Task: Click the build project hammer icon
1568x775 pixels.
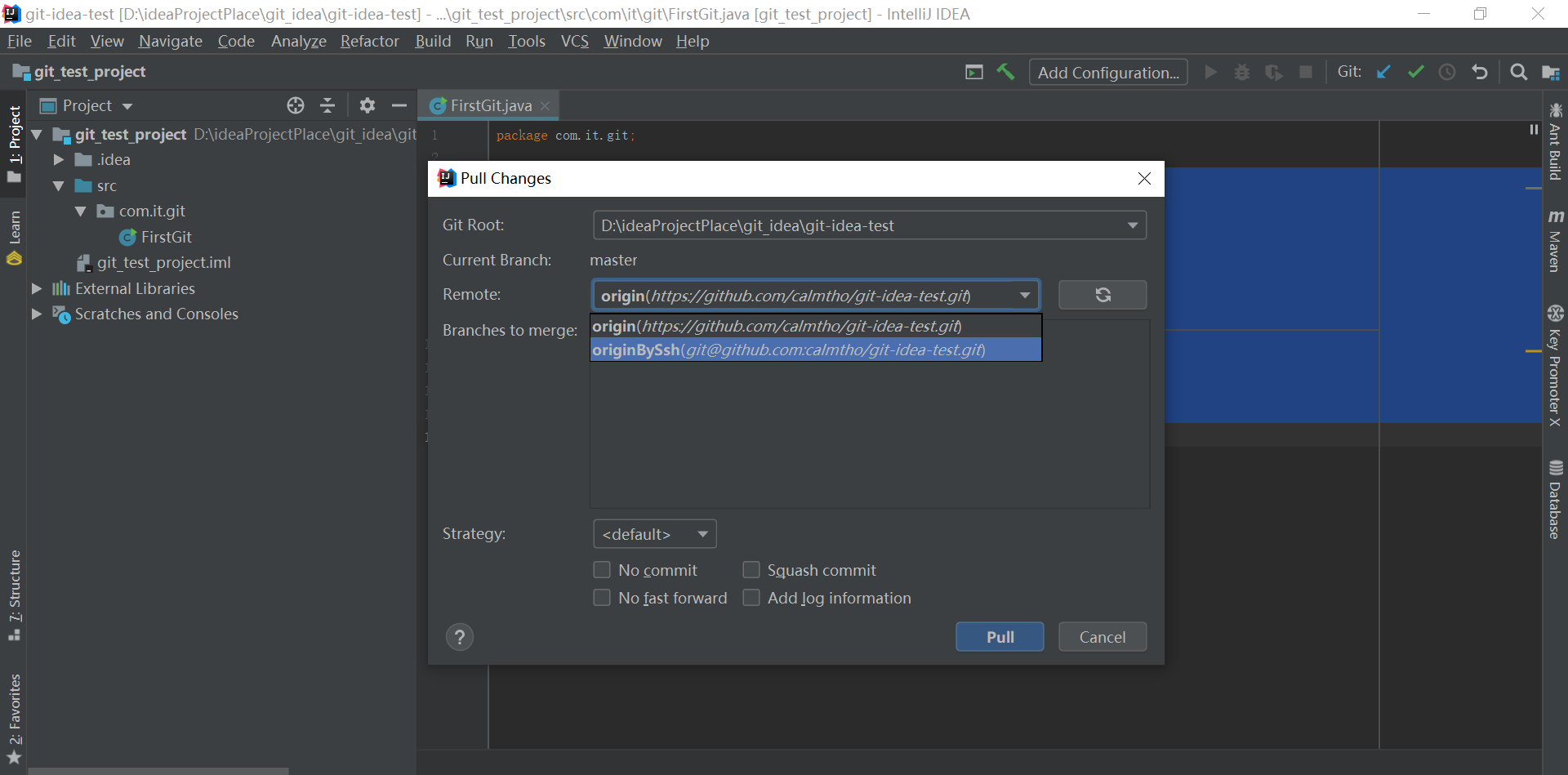Action: click(x=1005, y=72)
